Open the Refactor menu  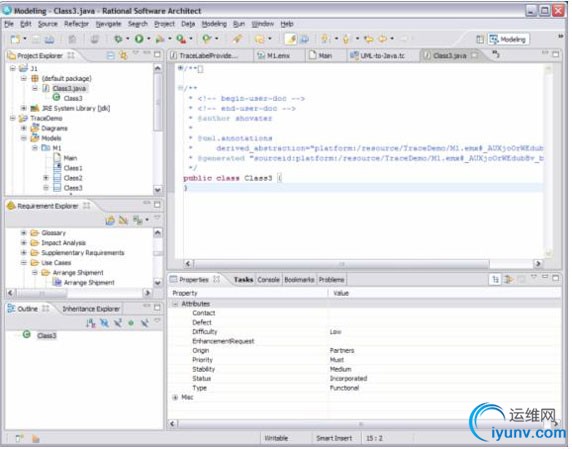point(77,24)
